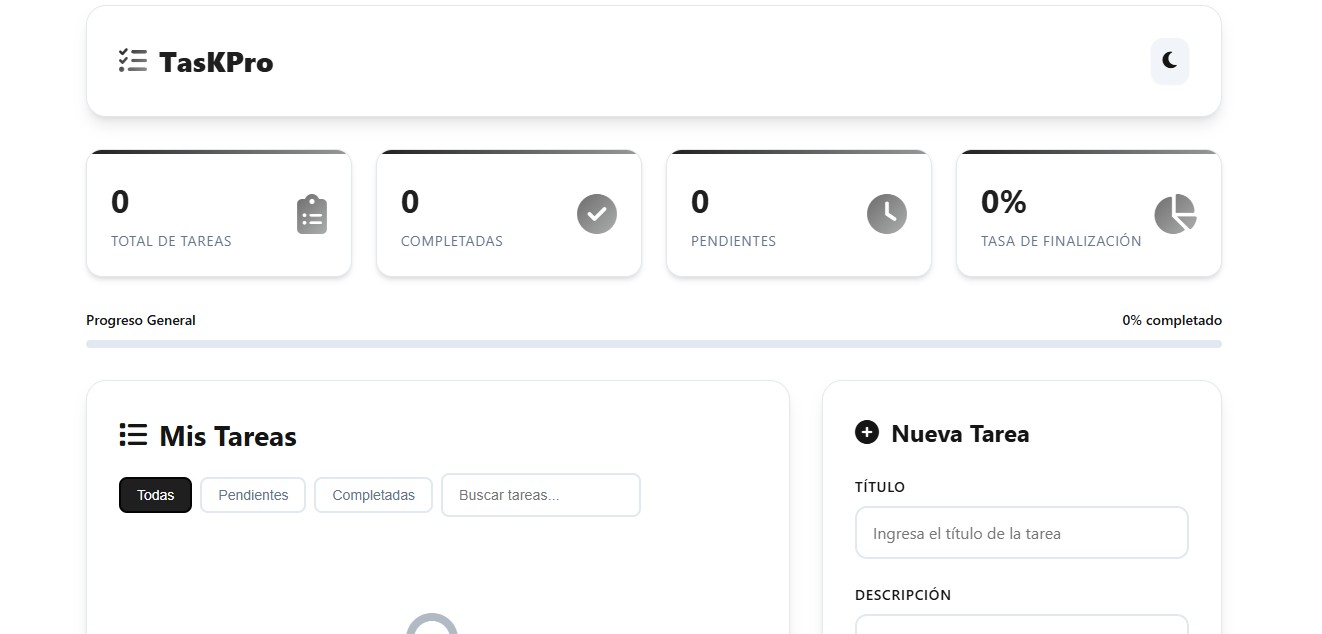Click the TÍTULO field label

(880, 487)
